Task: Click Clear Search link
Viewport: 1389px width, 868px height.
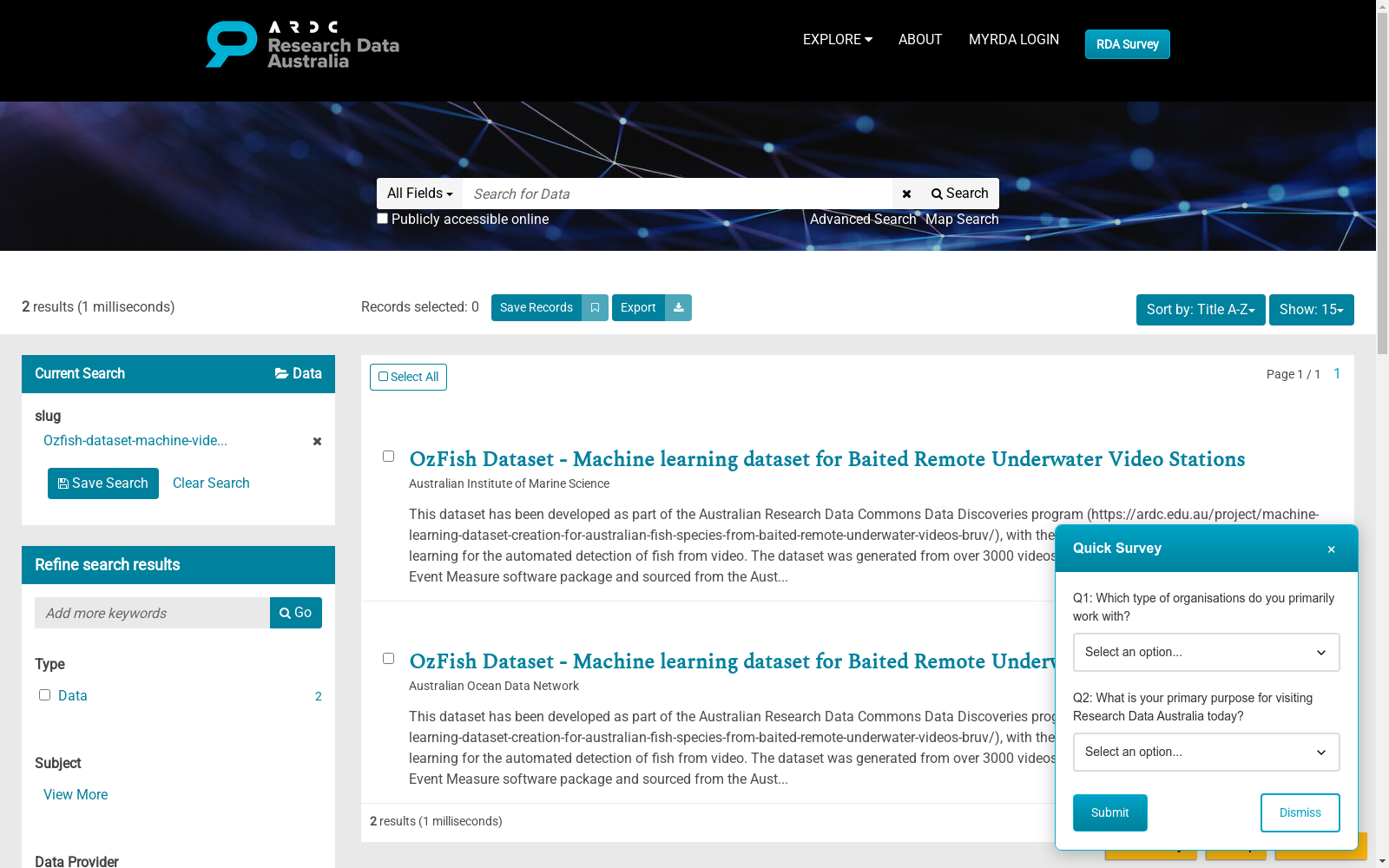Action: pyautogui.click(x=211, y=483)
